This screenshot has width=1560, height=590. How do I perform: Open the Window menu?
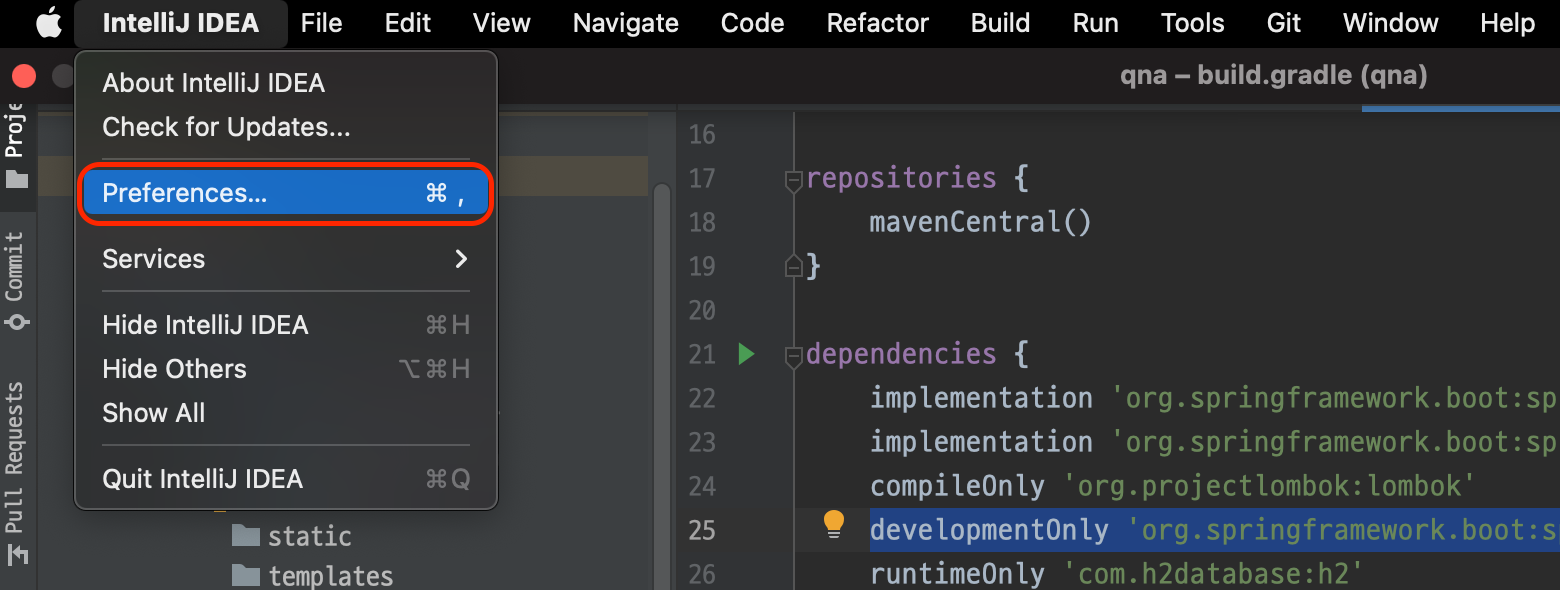1390,23
